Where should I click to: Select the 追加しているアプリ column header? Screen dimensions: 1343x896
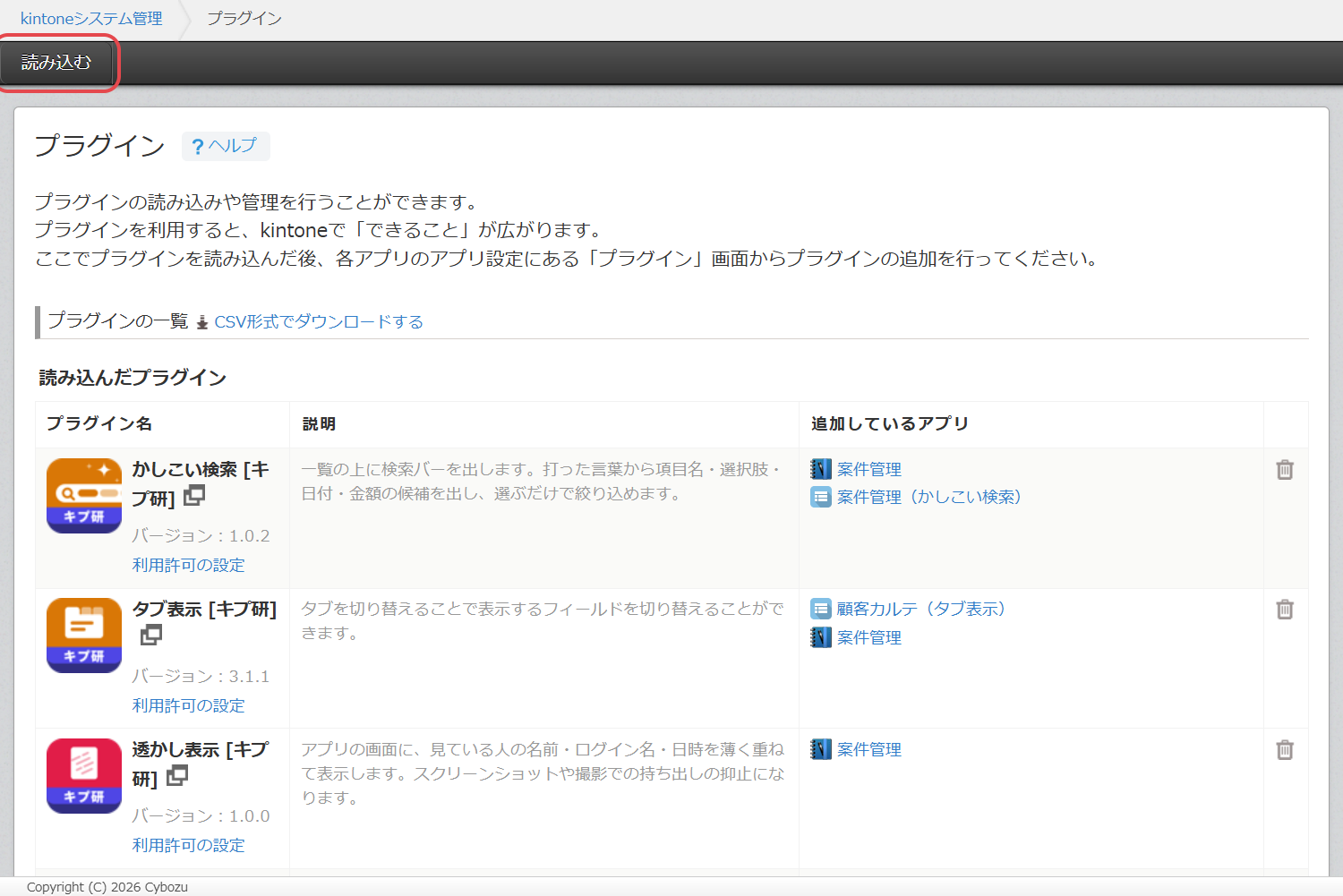click(x=890, y=423)
